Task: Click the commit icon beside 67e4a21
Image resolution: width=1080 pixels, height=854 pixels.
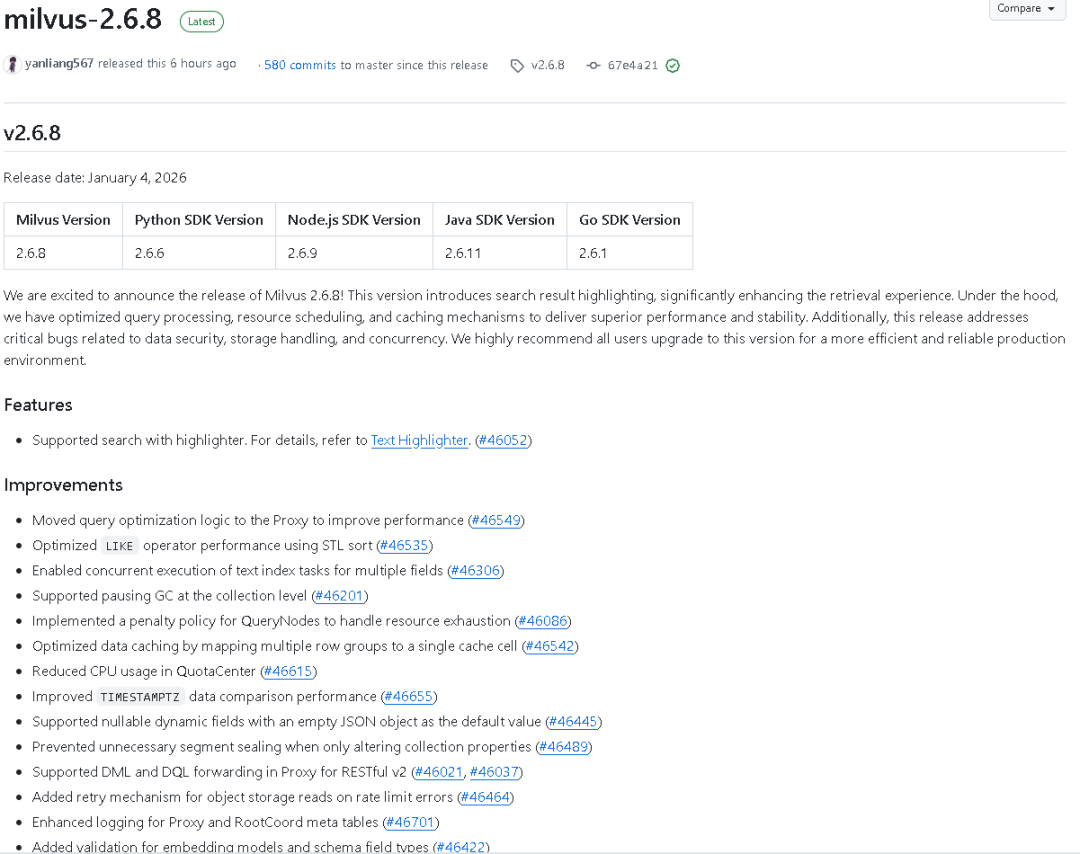Action: pos(593,65)
